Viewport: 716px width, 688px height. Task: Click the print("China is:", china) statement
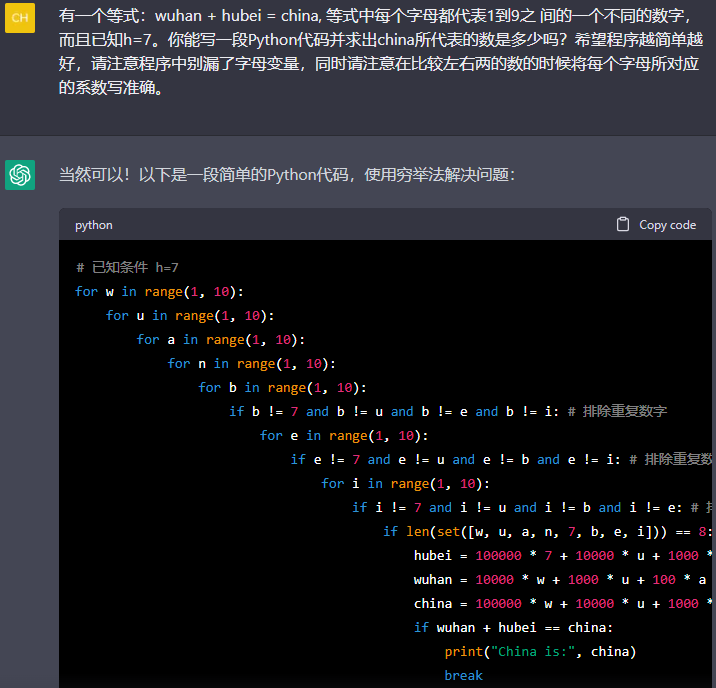pos(540,651)
